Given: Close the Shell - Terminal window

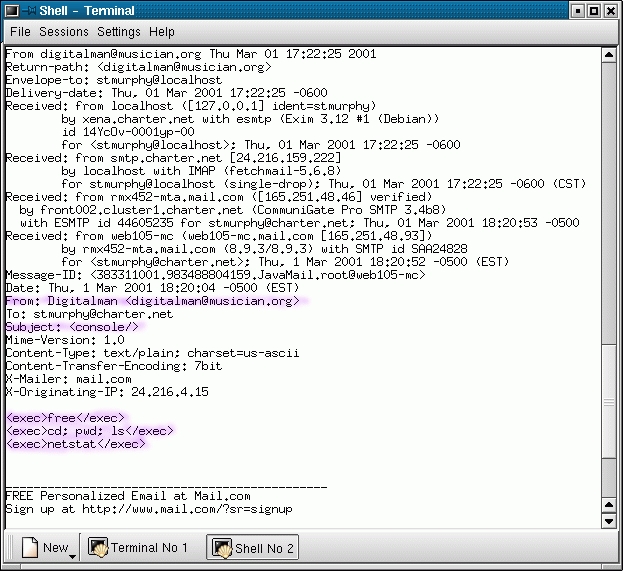Looking at the screenshot, I should [x=610, y=10].
